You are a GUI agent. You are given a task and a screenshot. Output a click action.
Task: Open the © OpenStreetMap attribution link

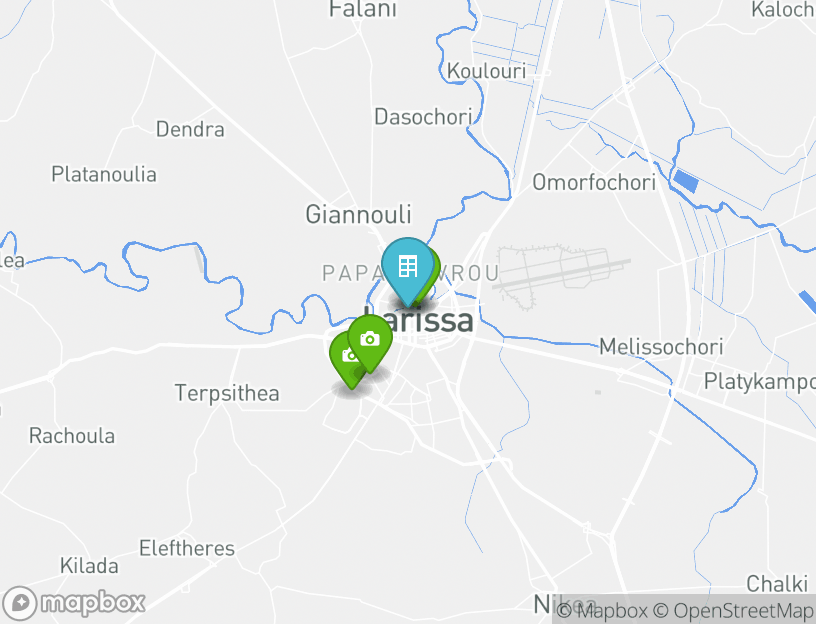coord(734,610)
